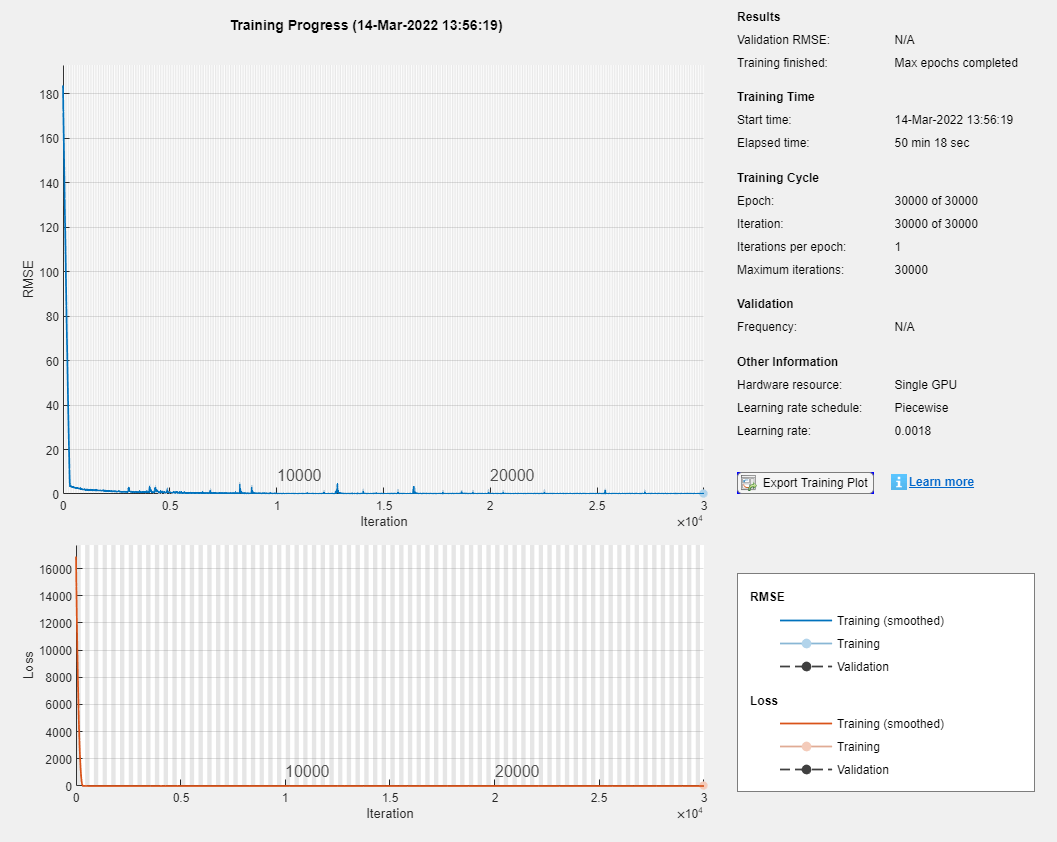Image resolution: width=1057 pixels, height=842 pixels.
Task: Click the Loss Validation black legend marker
Action: (805, 770)
